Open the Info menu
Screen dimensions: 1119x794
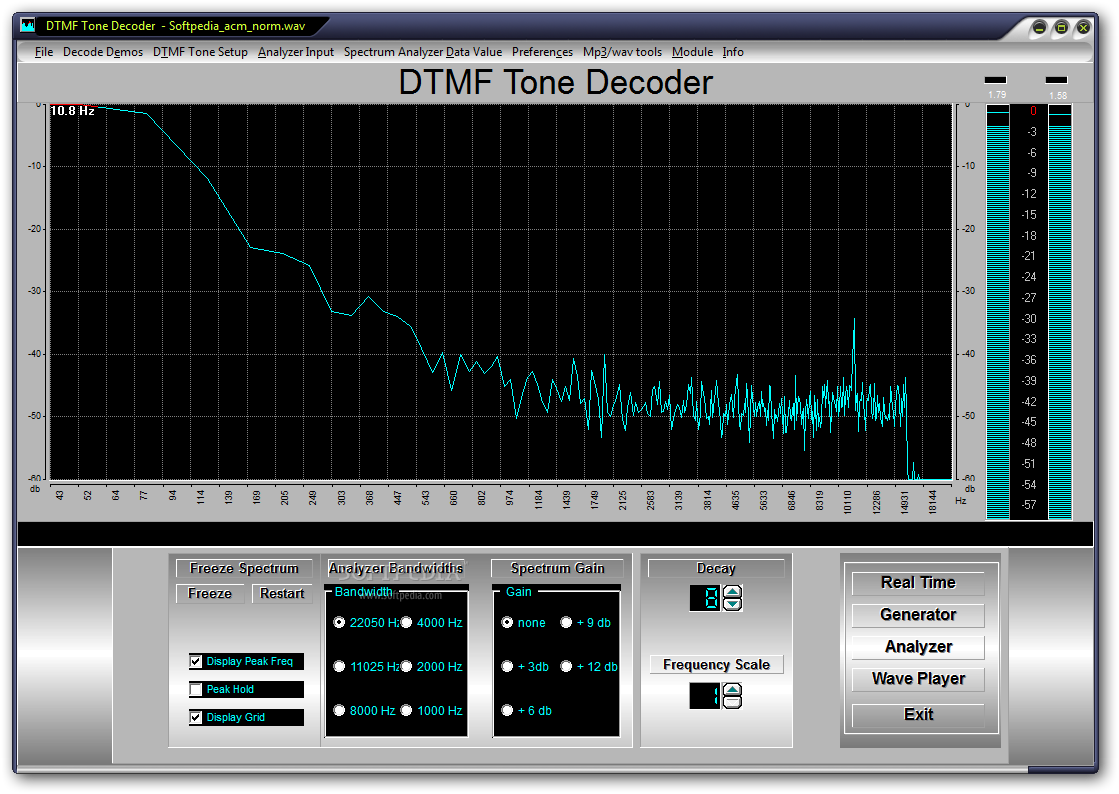(733, 52)
